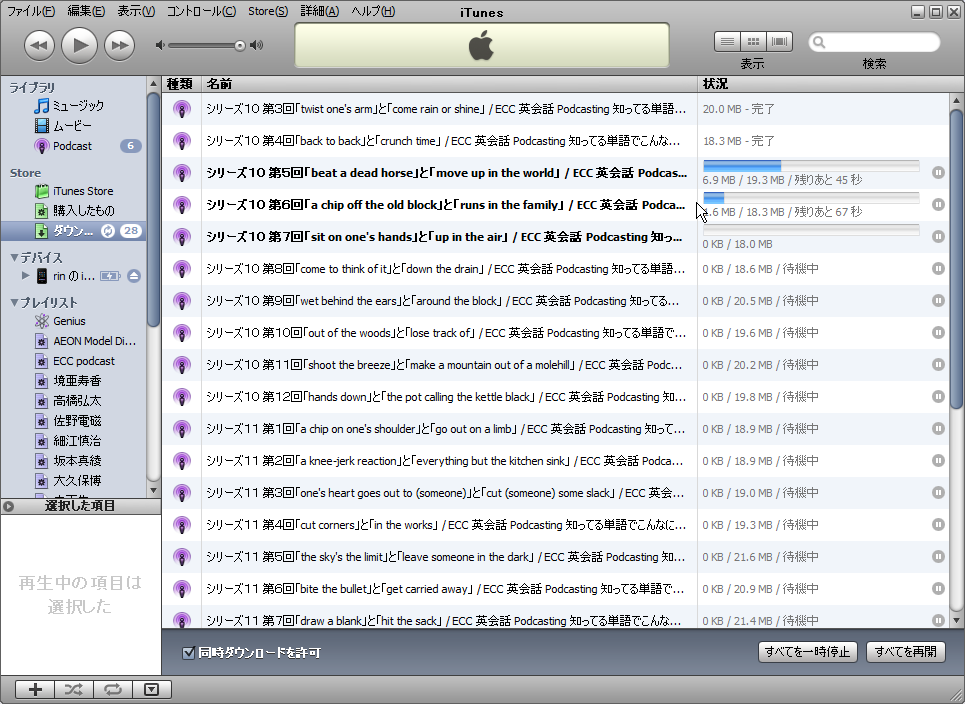Click the high volume speaker icon
965x704 pixels.
click(257, 46)
